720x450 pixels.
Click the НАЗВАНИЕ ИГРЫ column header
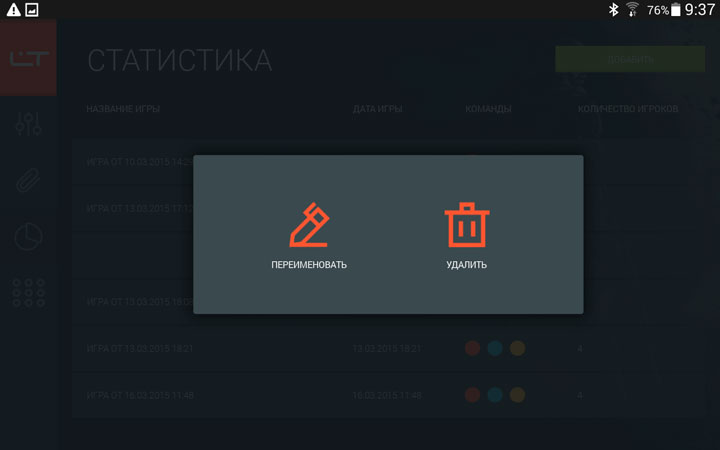(123, 108)
